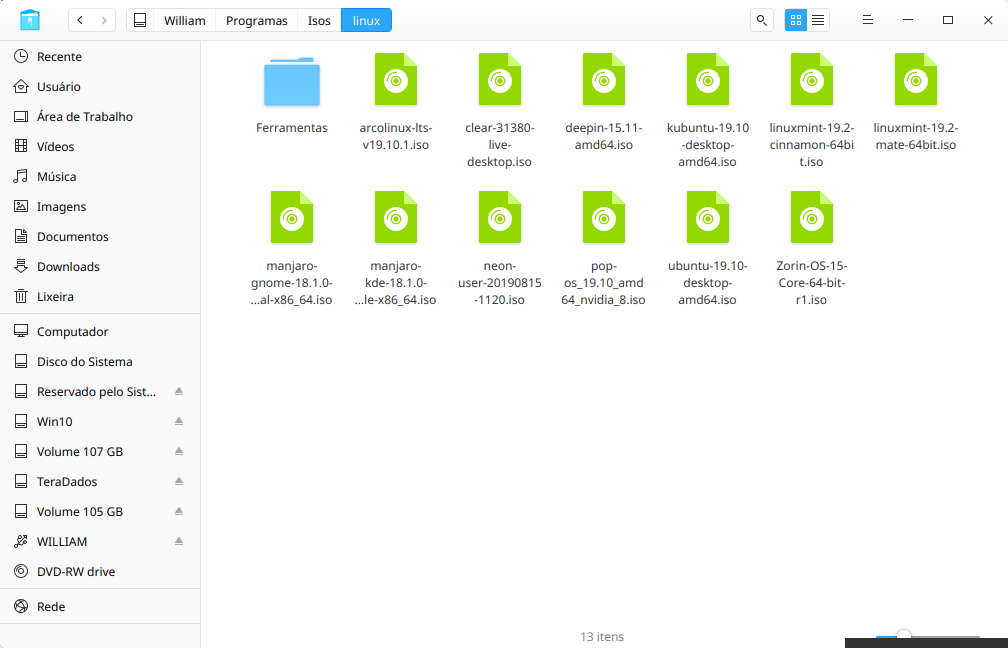Select Computador in the sidebar
The width and height of the screenshot is (1008, 648).
pos(100,332)
